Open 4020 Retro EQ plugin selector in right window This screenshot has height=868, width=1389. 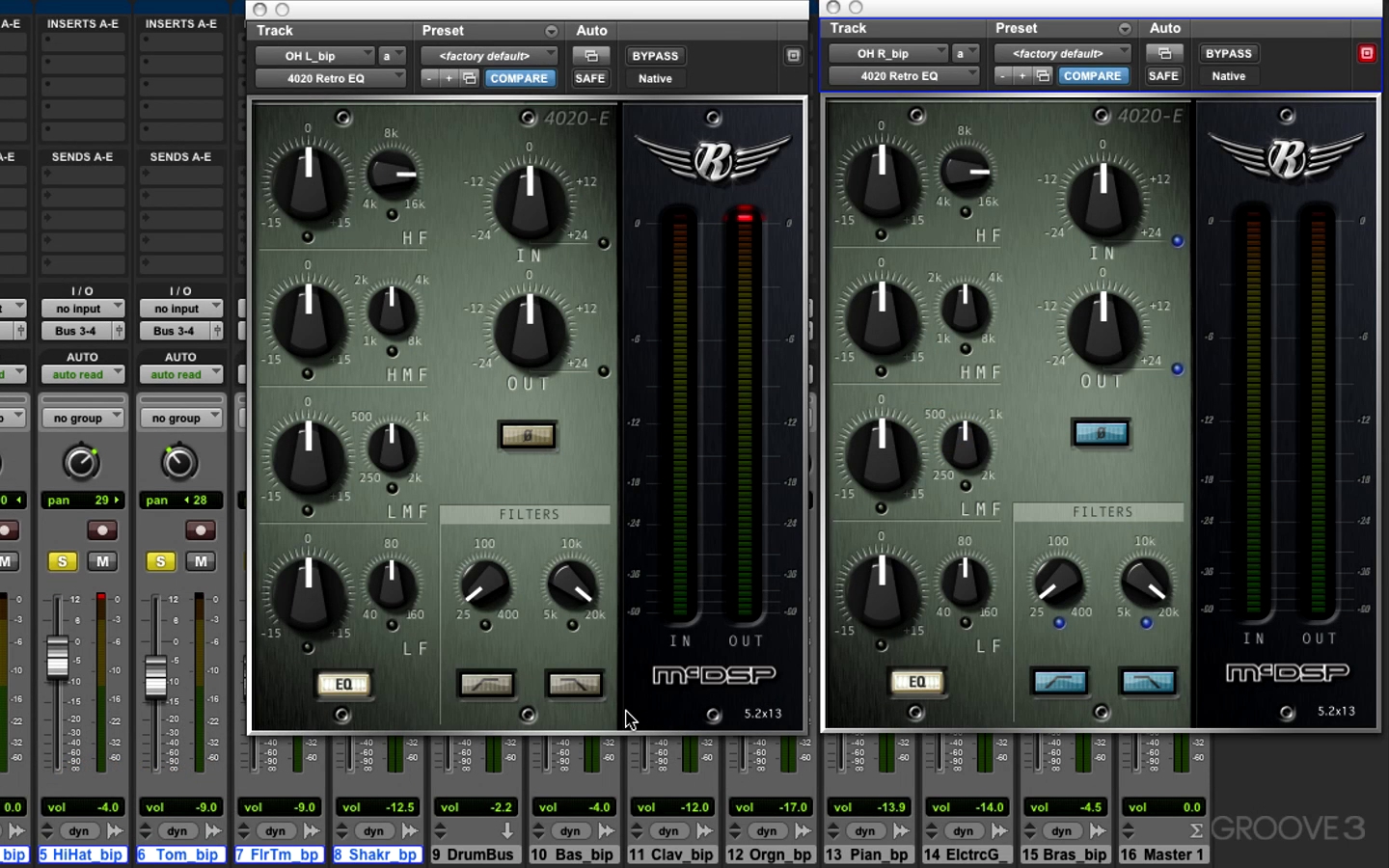pyautogui.click(x=904, y=76)
